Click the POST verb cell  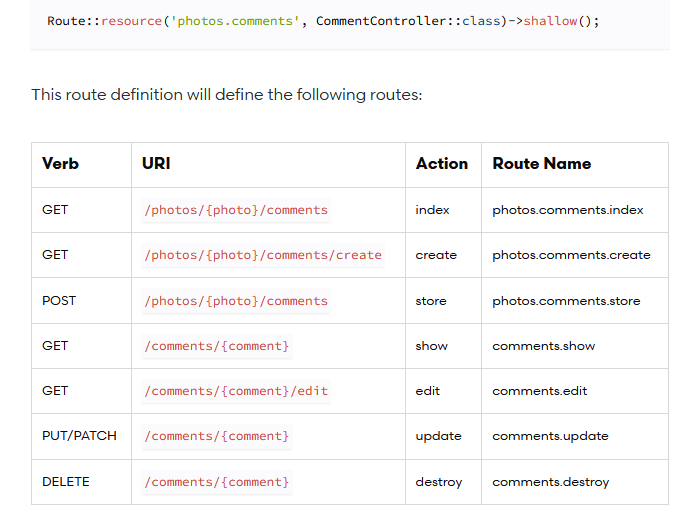pyautogui.click(x=59, y=301)
